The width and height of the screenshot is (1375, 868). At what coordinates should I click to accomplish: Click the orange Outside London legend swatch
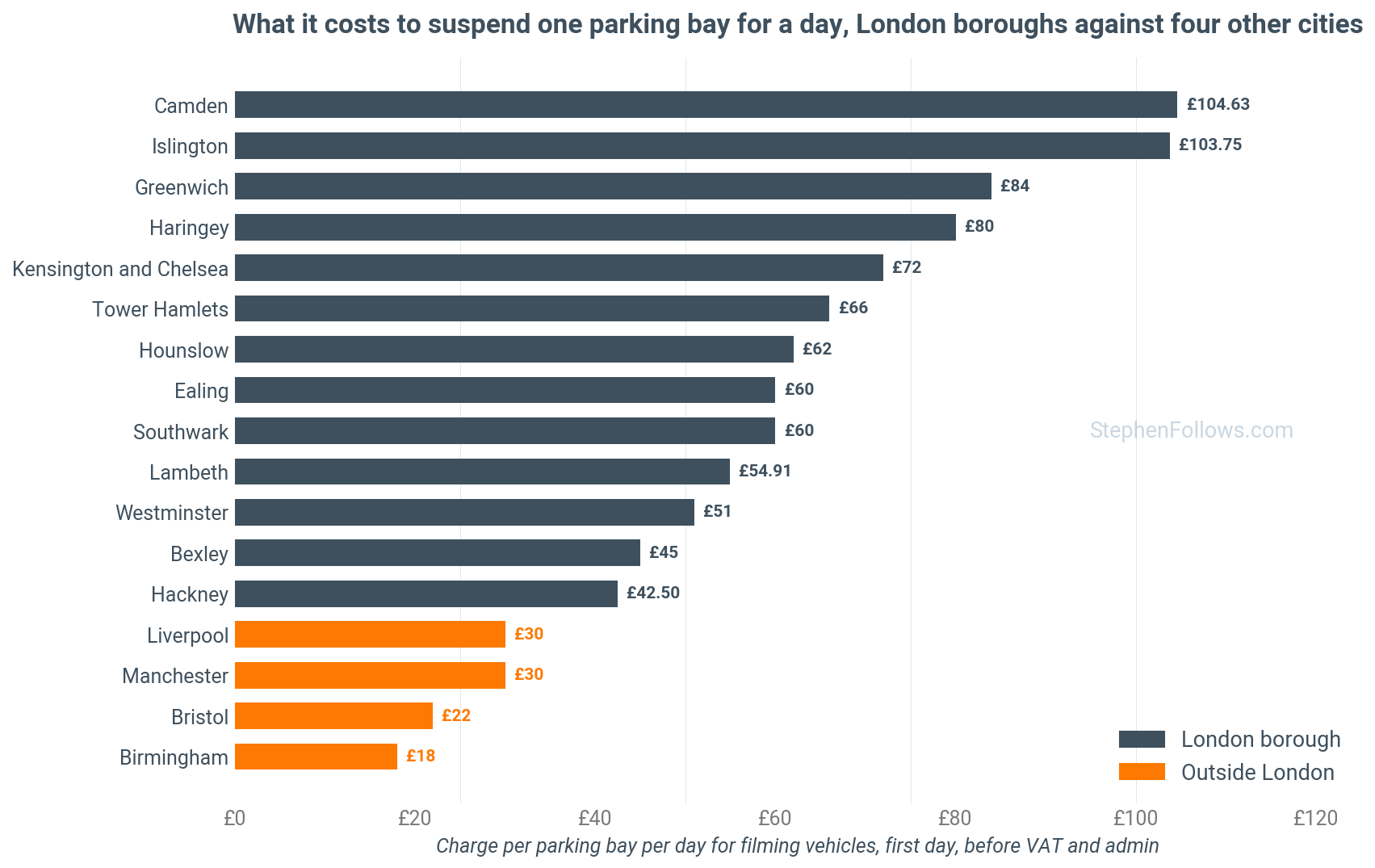pos(1142,772)
